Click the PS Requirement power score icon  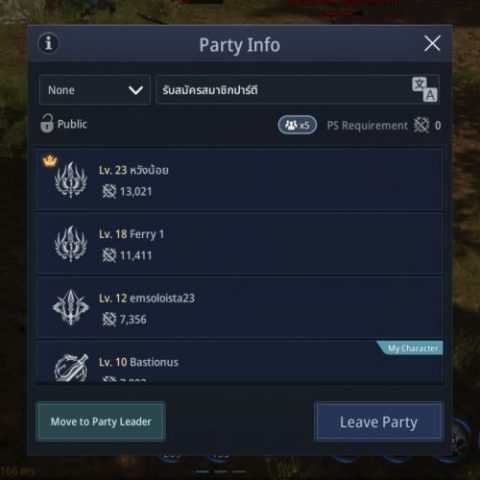(x=421, y=125)
